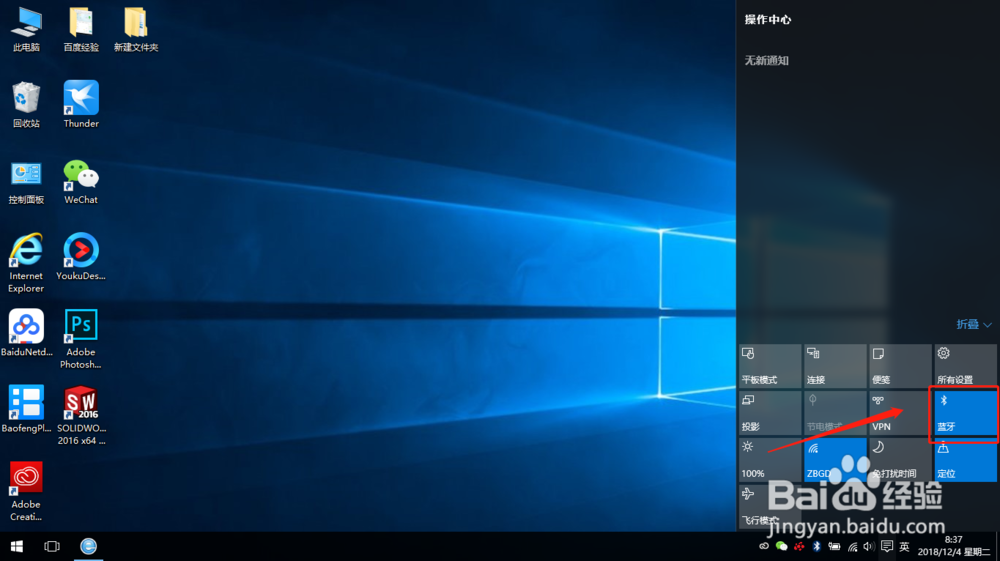Viewport: 1000px width, 561px height.
Task: Select the 回收站 recycle bin icon
Action: click(x=26, y=105)
